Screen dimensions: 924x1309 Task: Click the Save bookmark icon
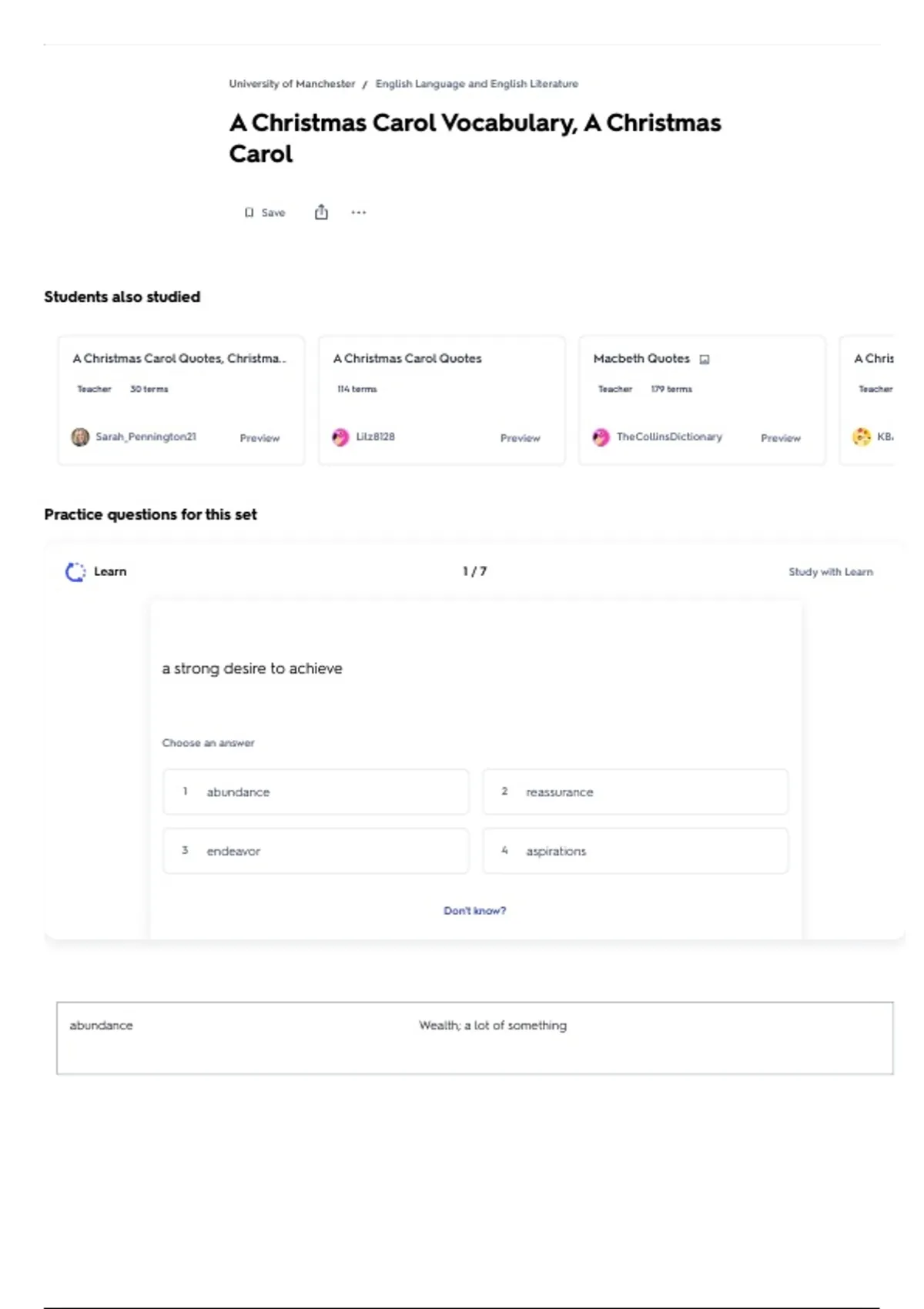(x=249, y=213)
